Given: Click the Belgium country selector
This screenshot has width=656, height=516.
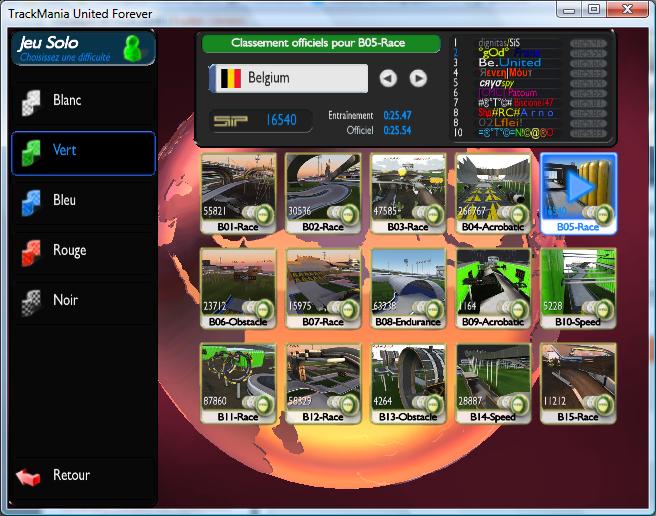Looking at the screenshot, I should [x=288, y=78].
